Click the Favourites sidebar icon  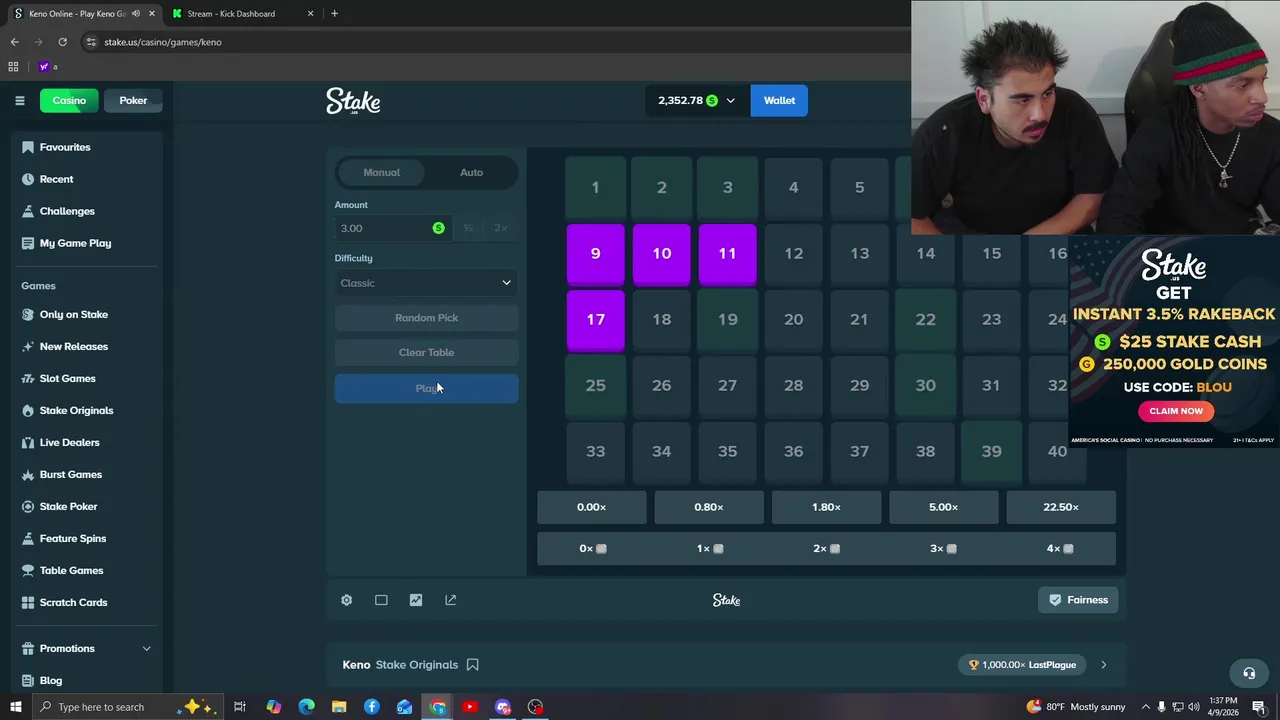pos(28,147)
